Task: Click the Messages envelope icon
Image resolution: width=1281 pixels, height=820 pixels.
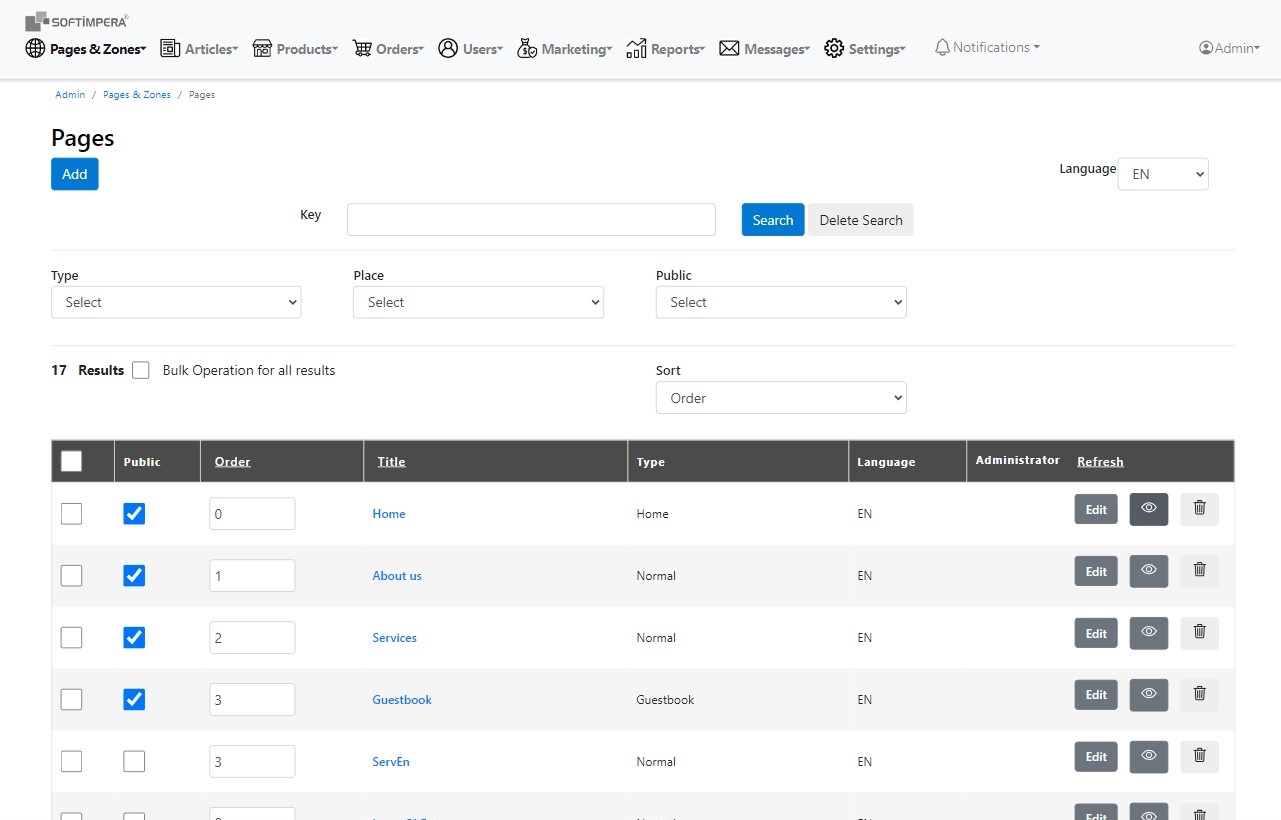Action: point(729,48)
